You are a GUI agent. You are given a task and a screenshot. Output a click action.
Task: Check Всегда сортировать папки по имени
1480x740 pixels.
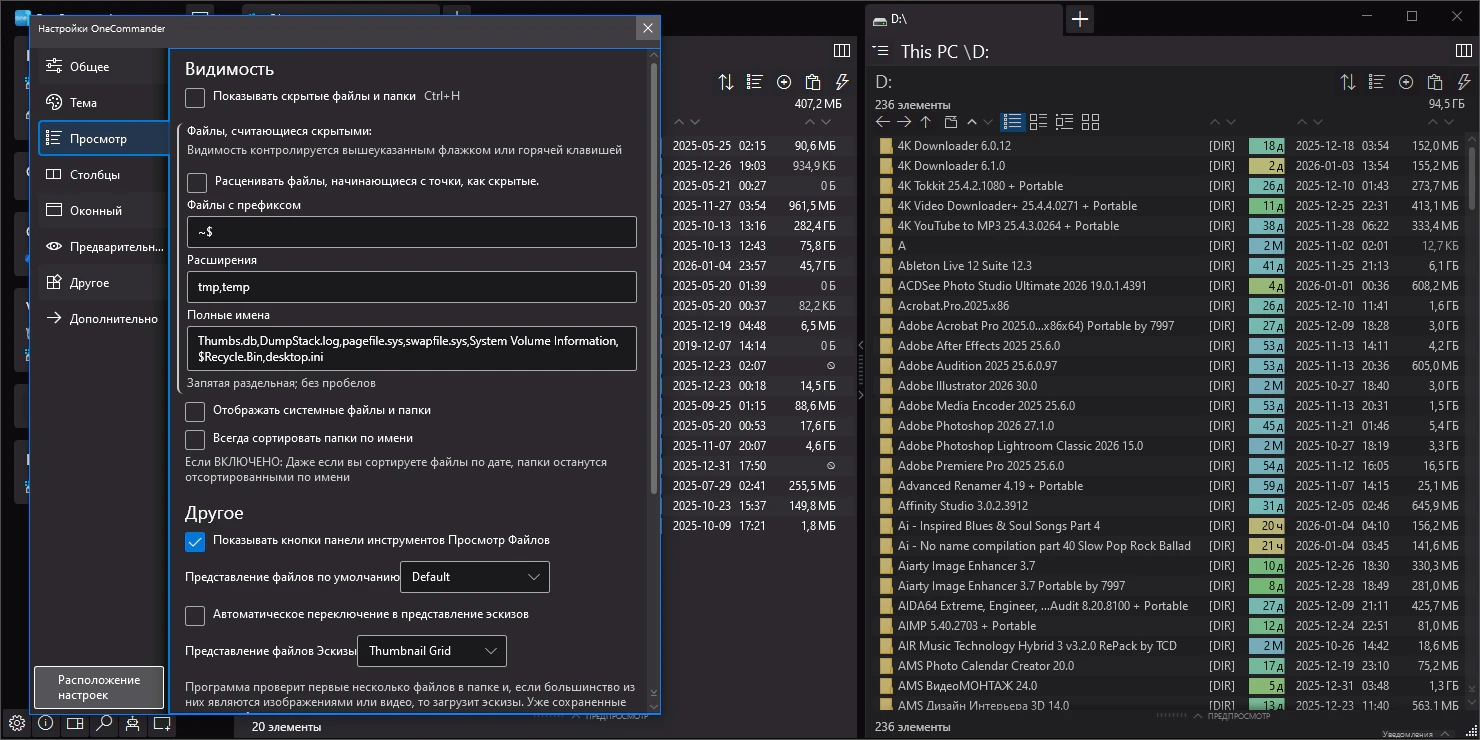(x=195, y=439)
